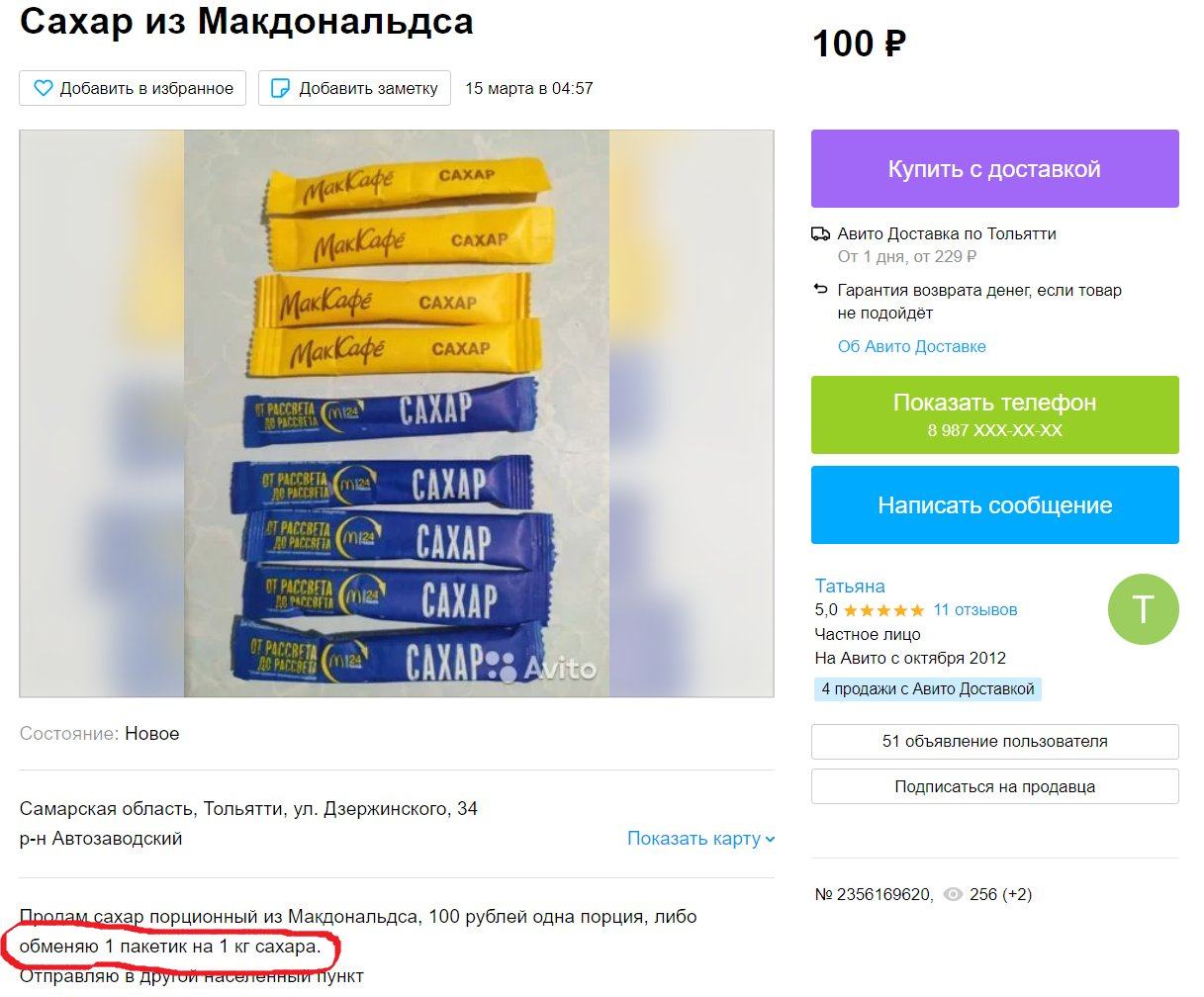Open Об Авито Доставке link

pos(911,346)
